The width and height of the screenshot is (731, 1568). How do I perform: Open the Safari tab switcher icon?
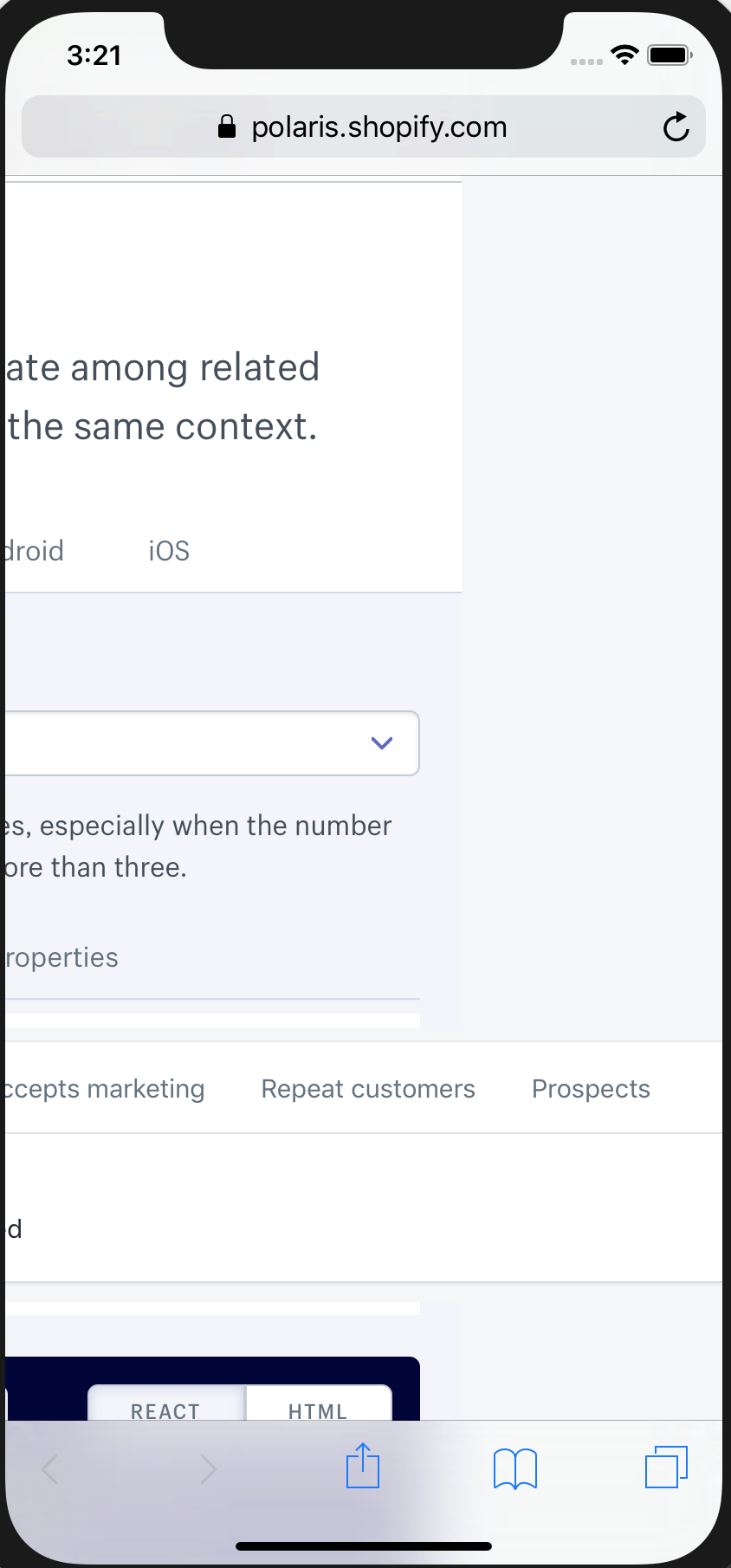pyautogui.click(x=666, y=1468)
